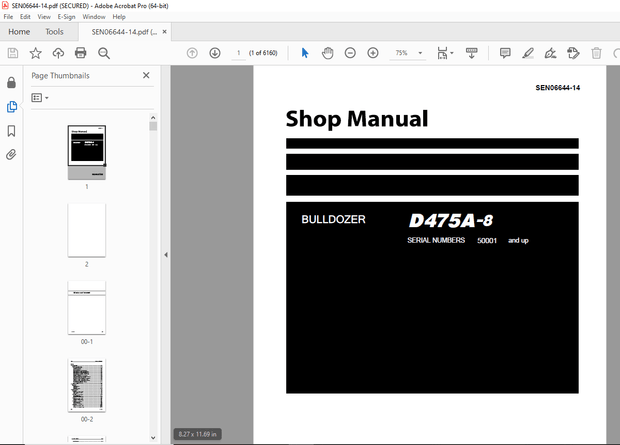Print the document with printer icon
This screenshot has width=620, height=445.
[81, 53]
